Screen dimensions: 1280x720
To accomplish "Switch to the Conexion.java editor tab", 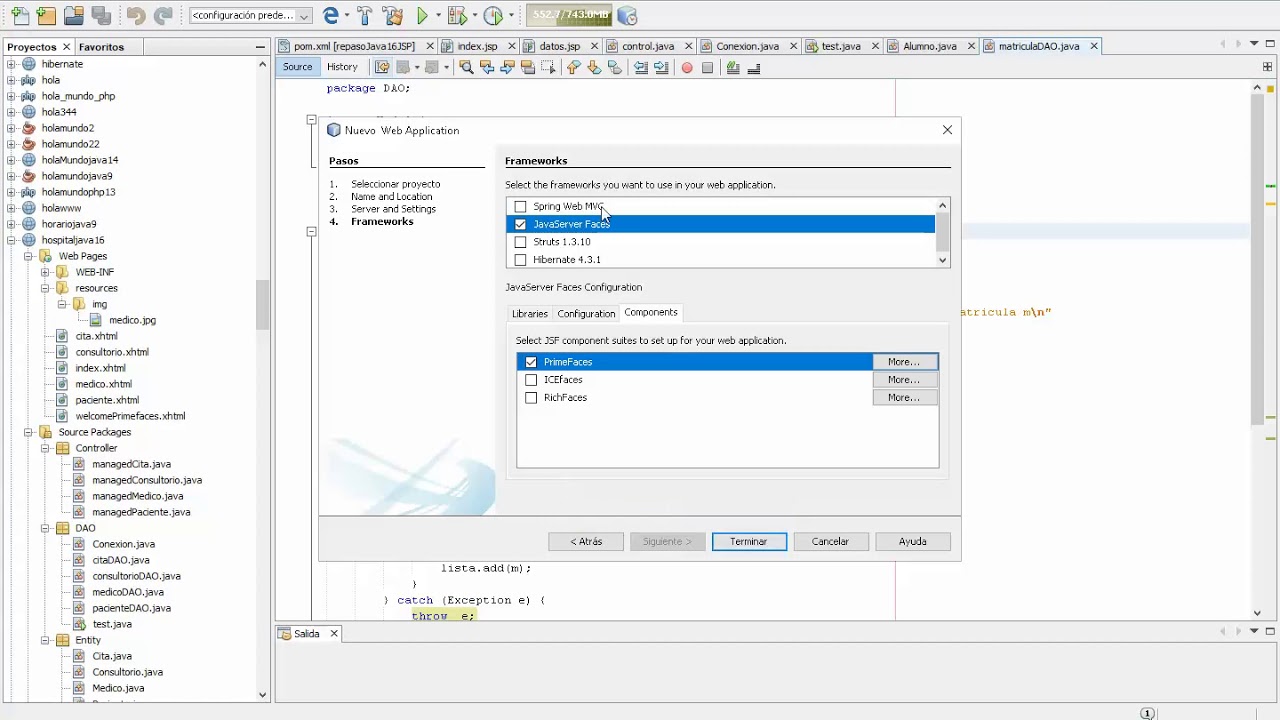I will (x=747, y=46).
